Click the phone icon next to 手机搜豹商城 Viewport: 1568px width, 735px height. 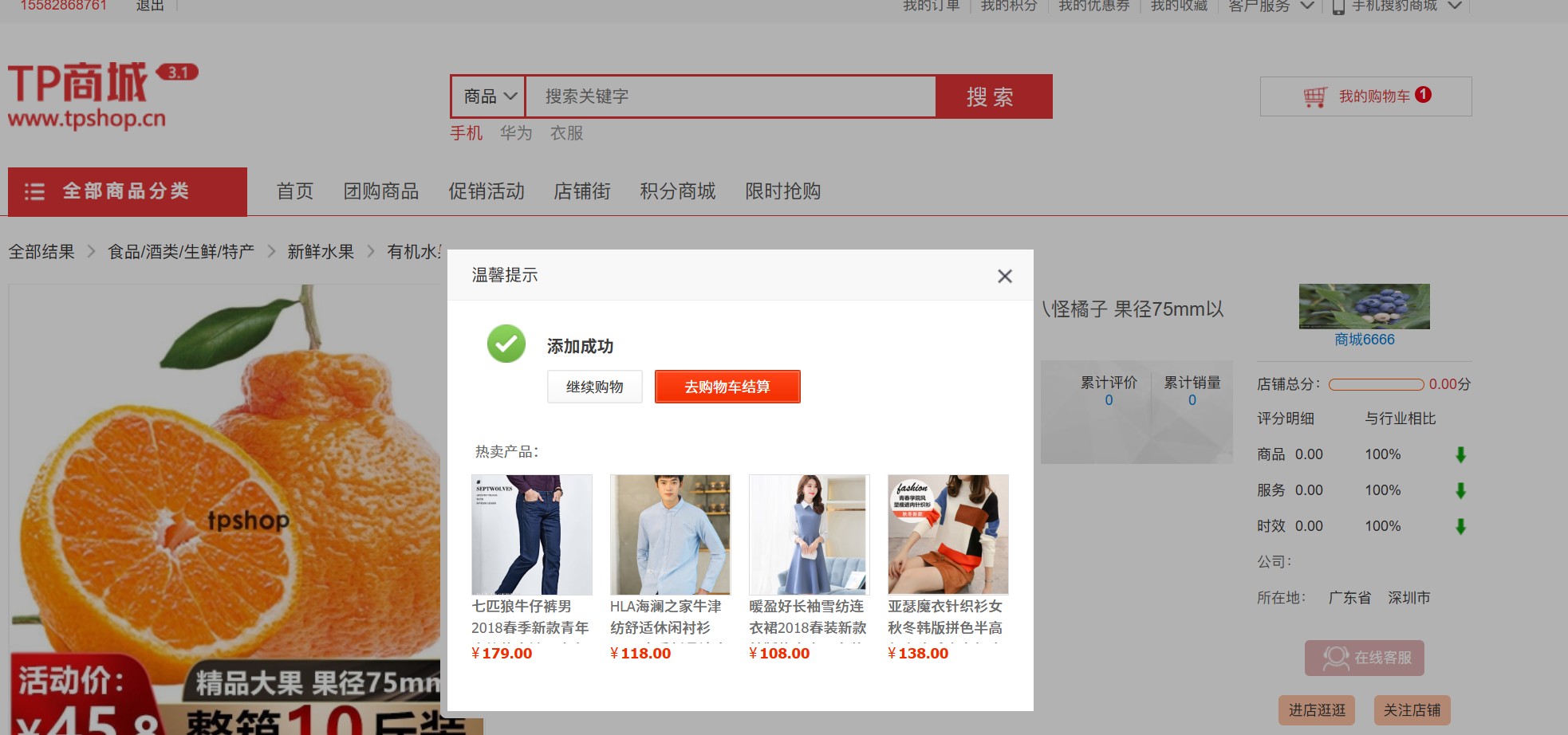pyautogui.click(x=1338, y=6)
